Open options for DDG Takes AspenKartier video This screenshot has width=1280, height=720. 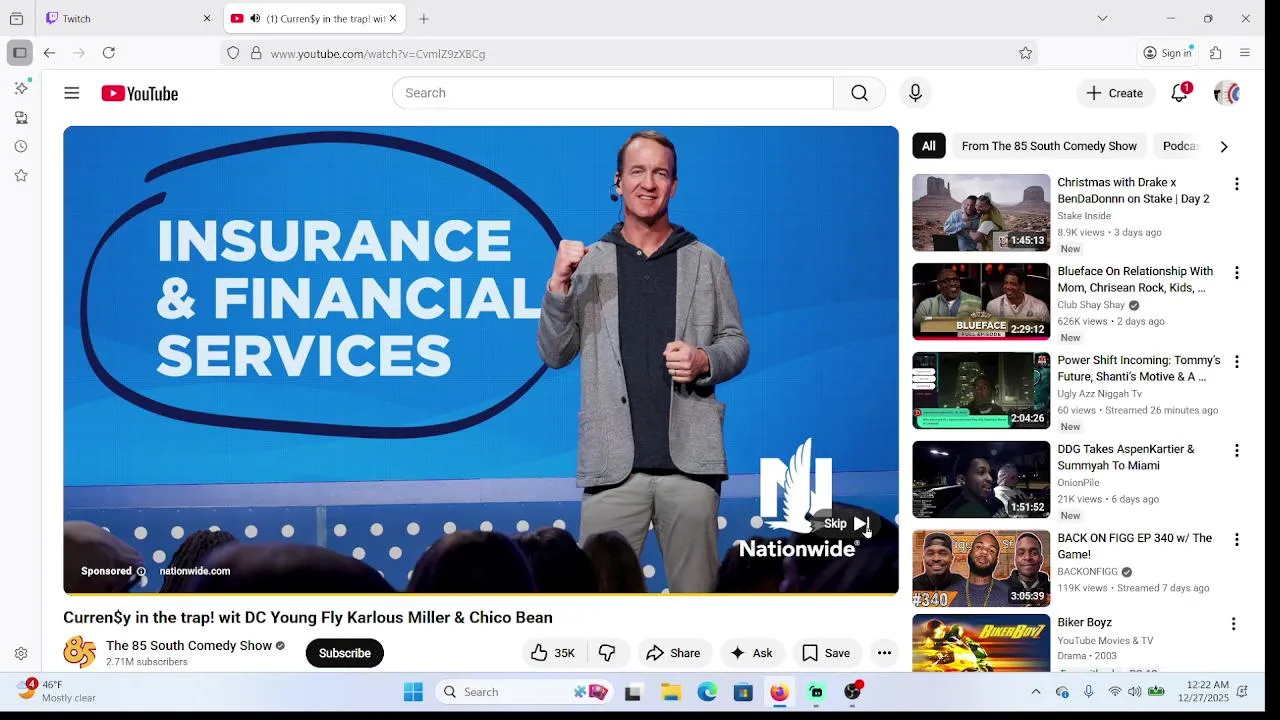click(1237, 451)
